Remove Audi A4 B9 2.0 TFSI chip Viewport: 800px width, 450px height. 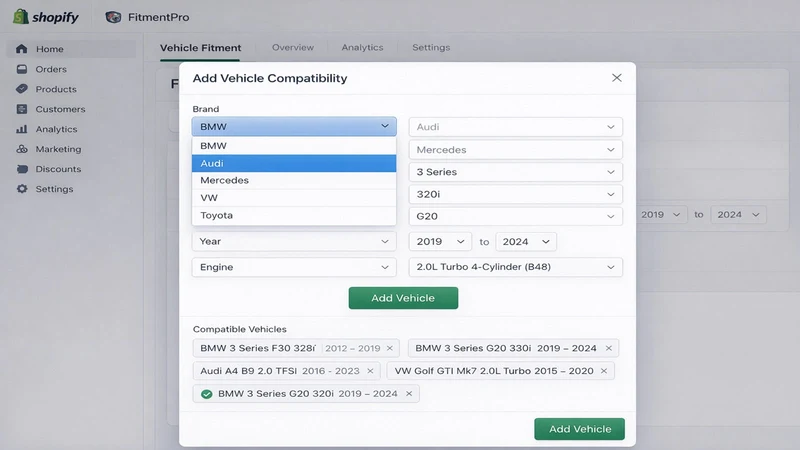370,371
